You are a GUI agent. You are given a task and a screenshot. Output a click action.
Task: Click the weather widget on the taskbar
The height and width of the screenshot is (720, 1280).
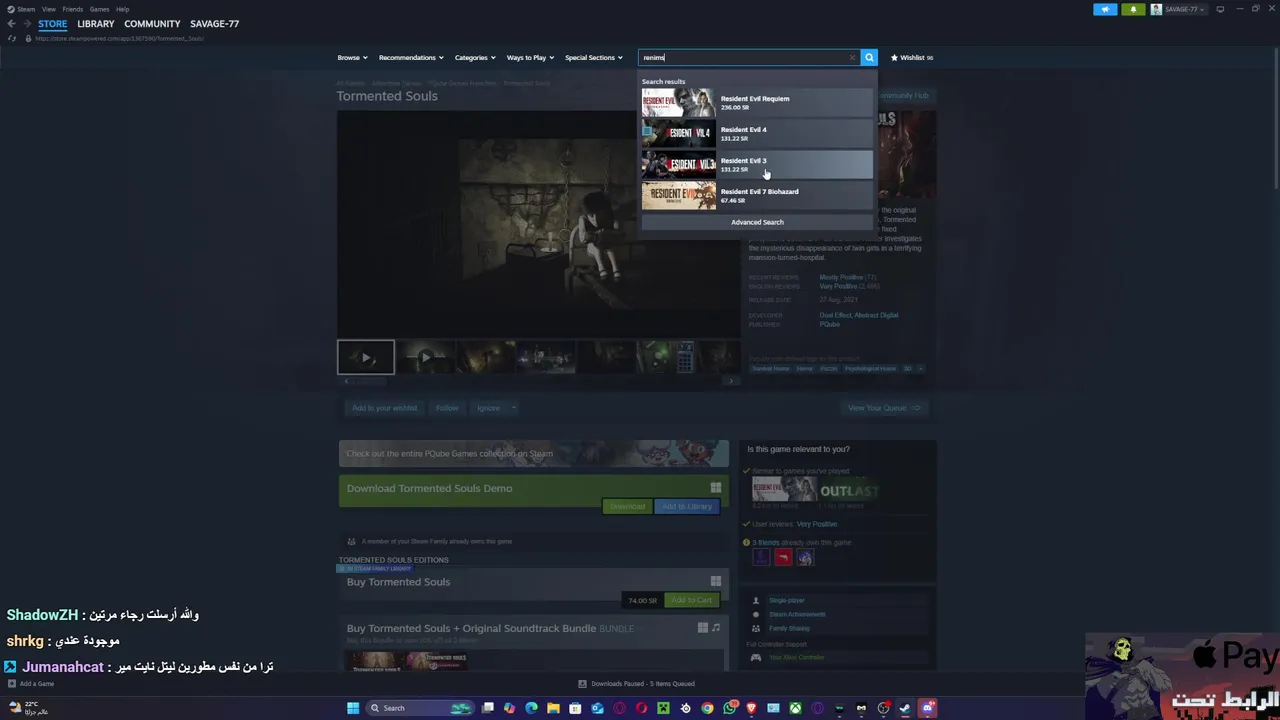(28, 708)
